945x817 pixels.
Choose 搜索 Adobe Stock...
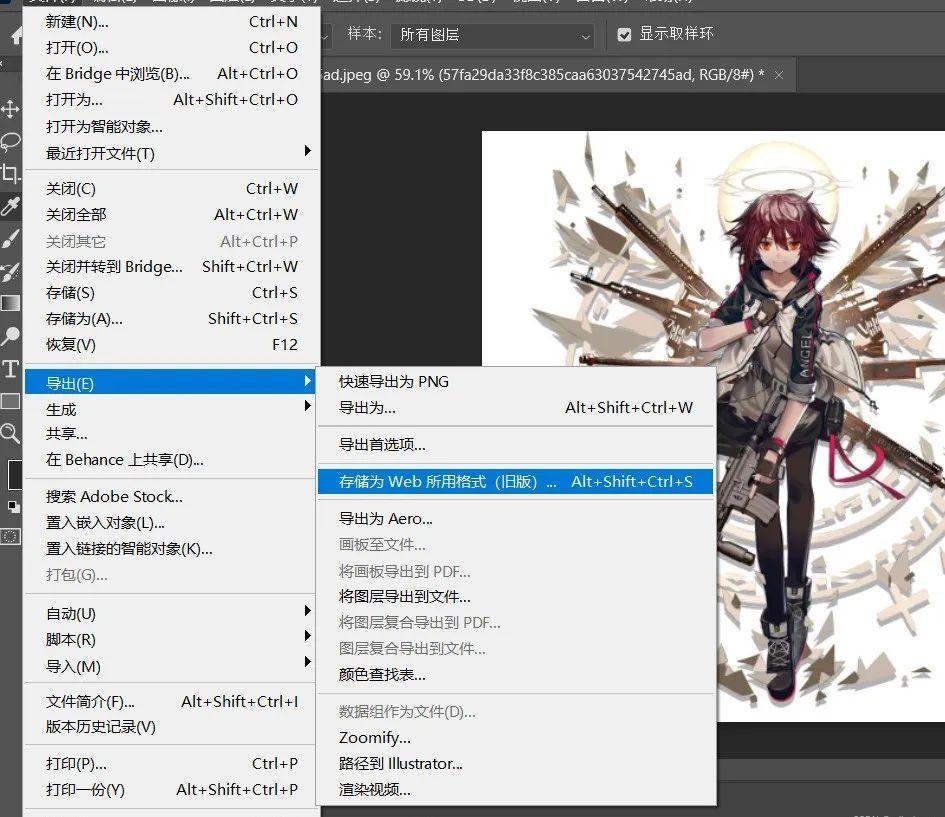click(172, 496)
